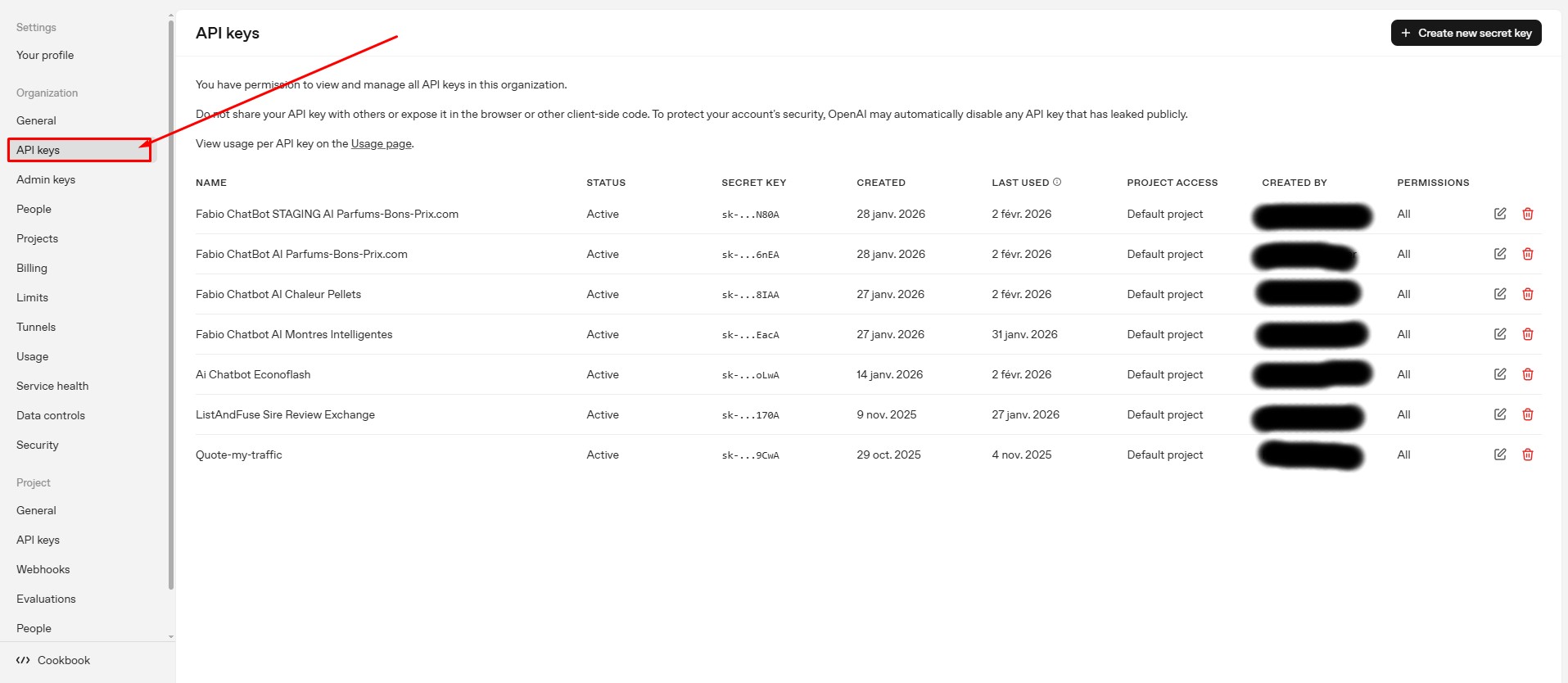Open Webhooks settings
This screenshot has height=683, width=1568.
43,569
